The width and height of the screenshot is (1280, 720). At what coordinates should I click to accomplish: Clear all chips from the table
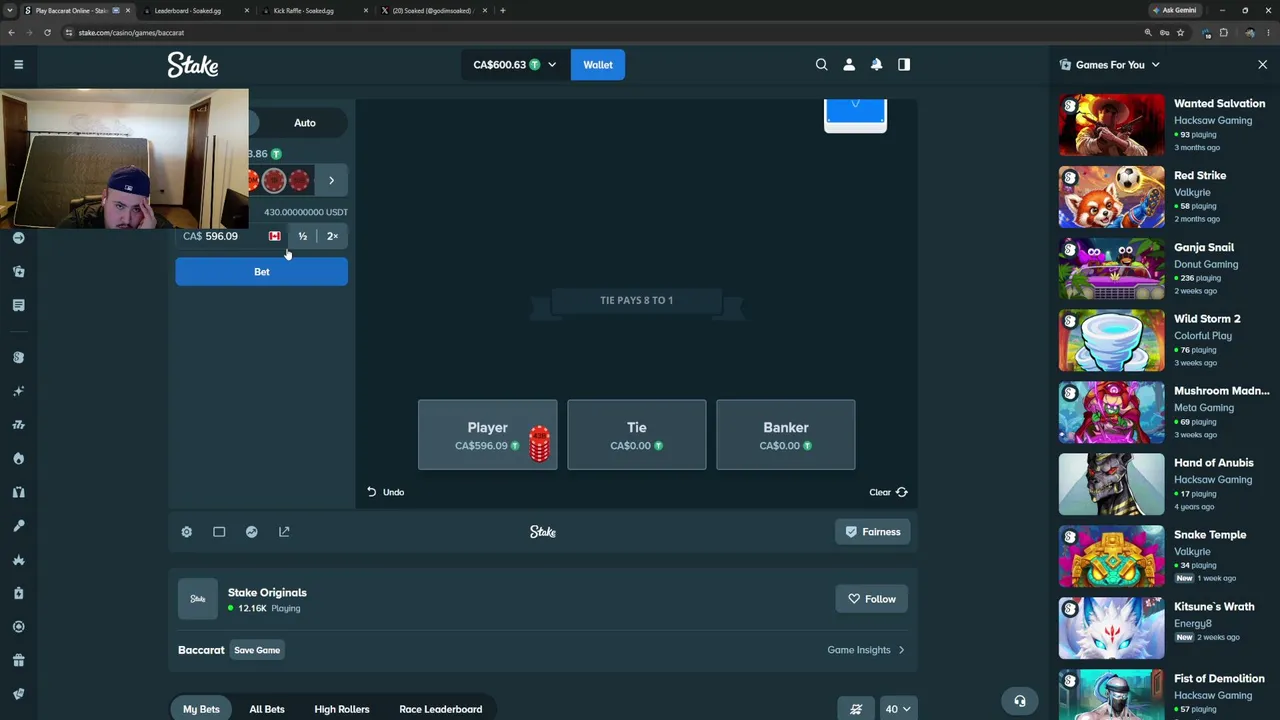tap(888, 492)
